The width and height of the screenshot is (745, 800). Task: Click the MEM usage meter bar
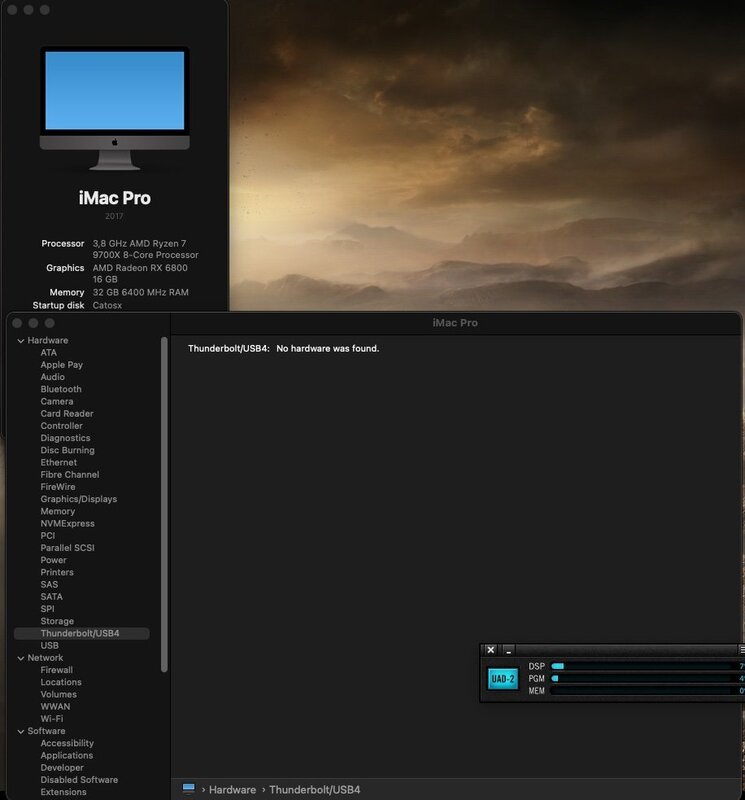642,691
